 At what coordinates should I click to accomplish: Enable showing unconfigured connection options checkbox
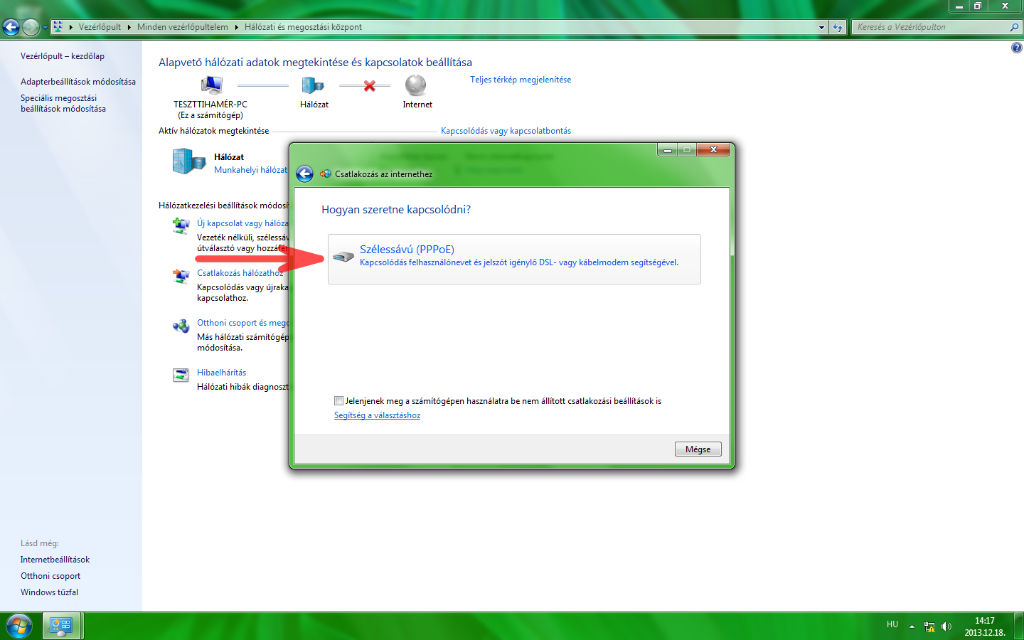click(339, 400)
